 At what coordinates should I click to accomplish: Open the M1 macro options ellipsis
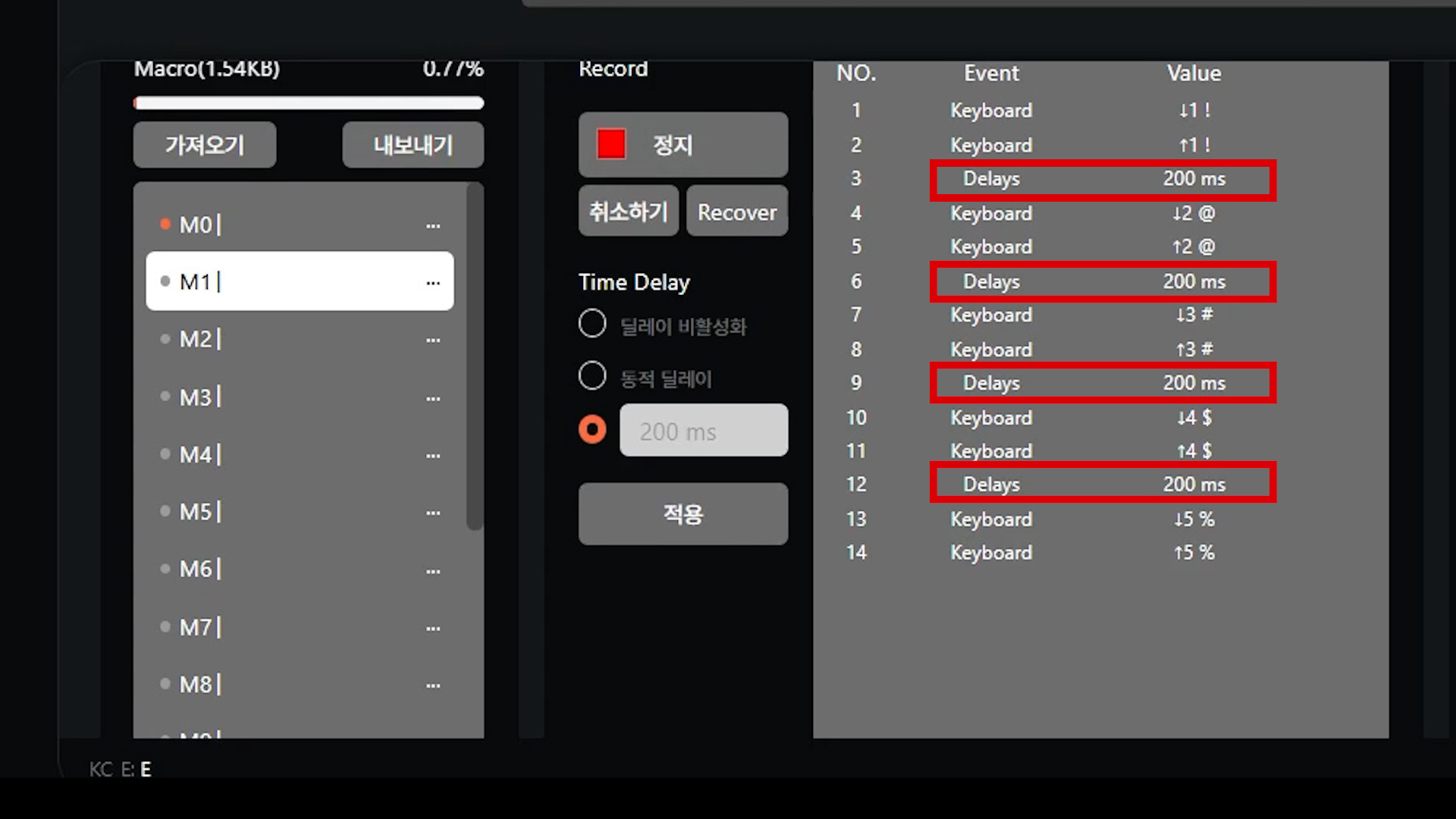pos(433,283)
